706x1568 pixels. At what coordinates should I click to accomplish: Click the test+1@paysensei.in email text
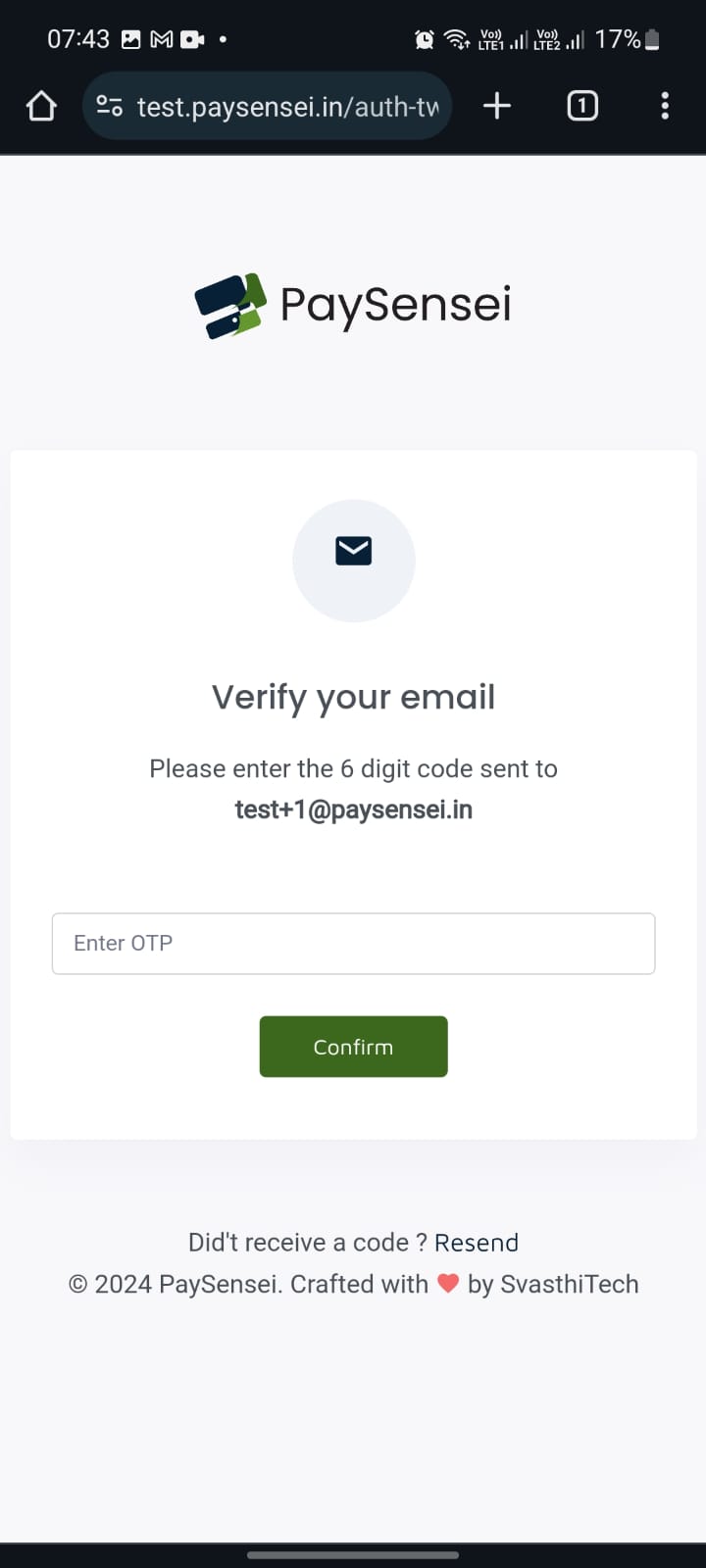tap(354, 810)
